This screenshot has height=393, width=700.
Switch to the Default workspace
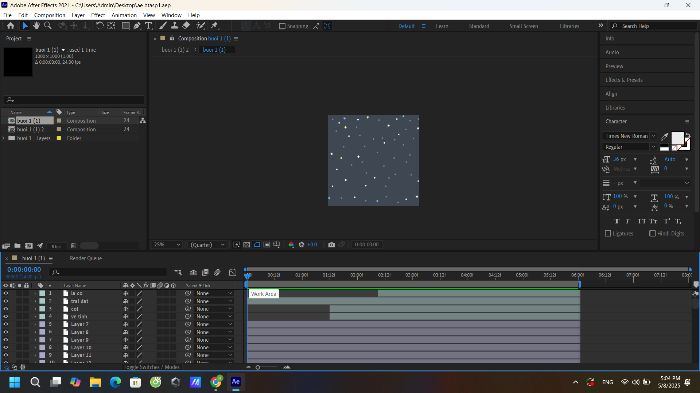[406, 26]
